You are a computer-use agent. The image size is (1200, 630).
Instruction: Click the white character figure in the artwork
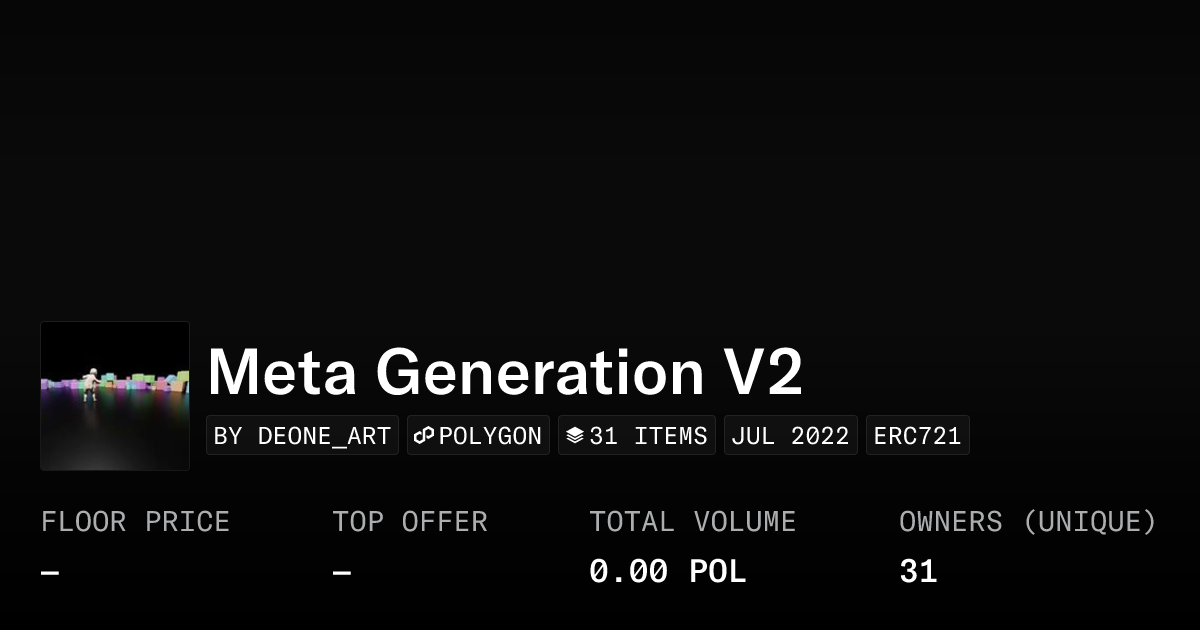(x=92, y=384)
